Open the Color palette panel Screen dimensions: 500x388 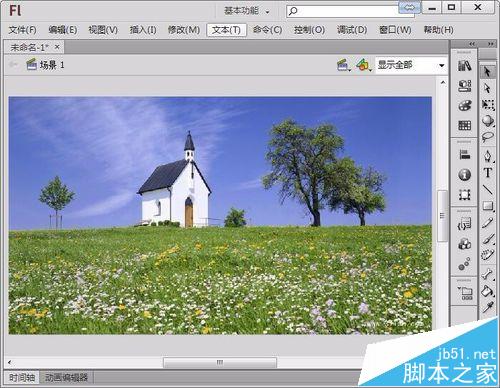[464, 106]
